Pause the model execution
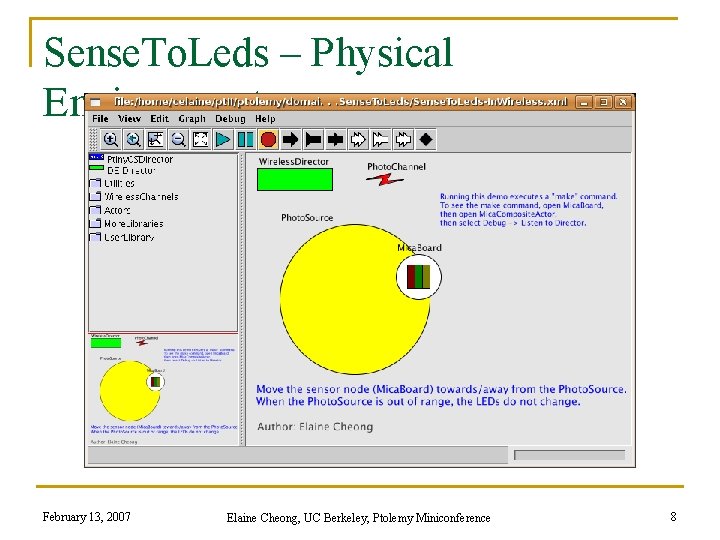The height and width of the screenshot is (540, 720). coord(246,140)
